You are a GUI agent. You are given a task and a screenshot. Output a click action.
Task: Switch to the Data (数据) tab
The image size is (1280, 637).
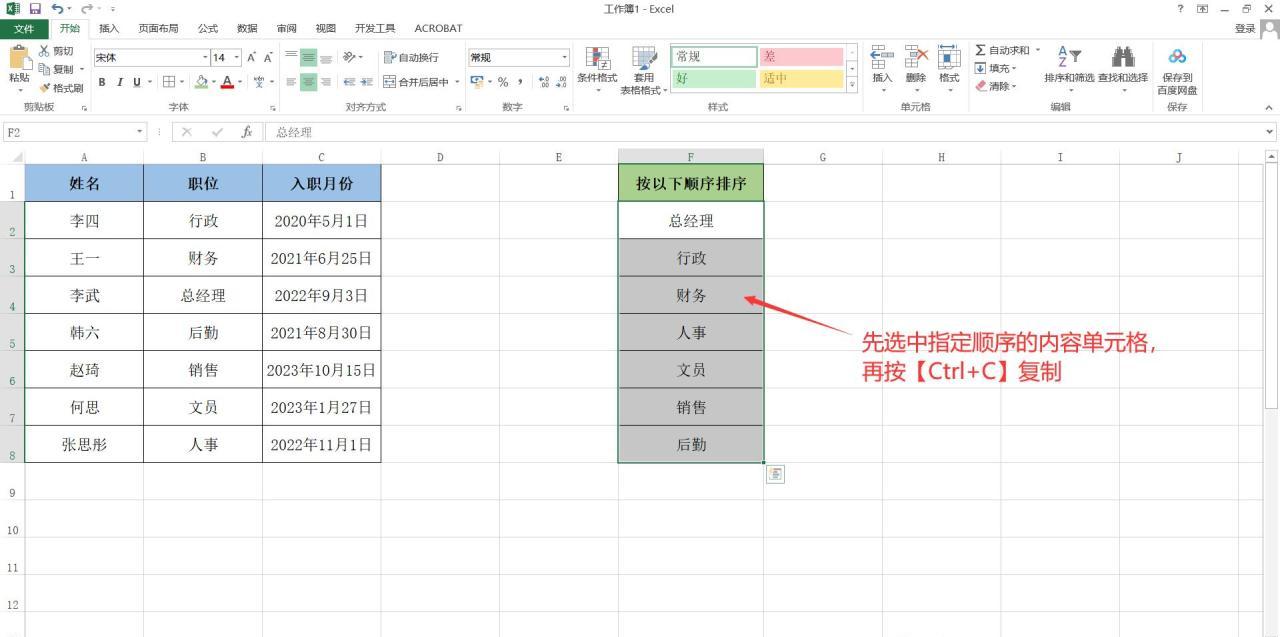click(247, 28)
